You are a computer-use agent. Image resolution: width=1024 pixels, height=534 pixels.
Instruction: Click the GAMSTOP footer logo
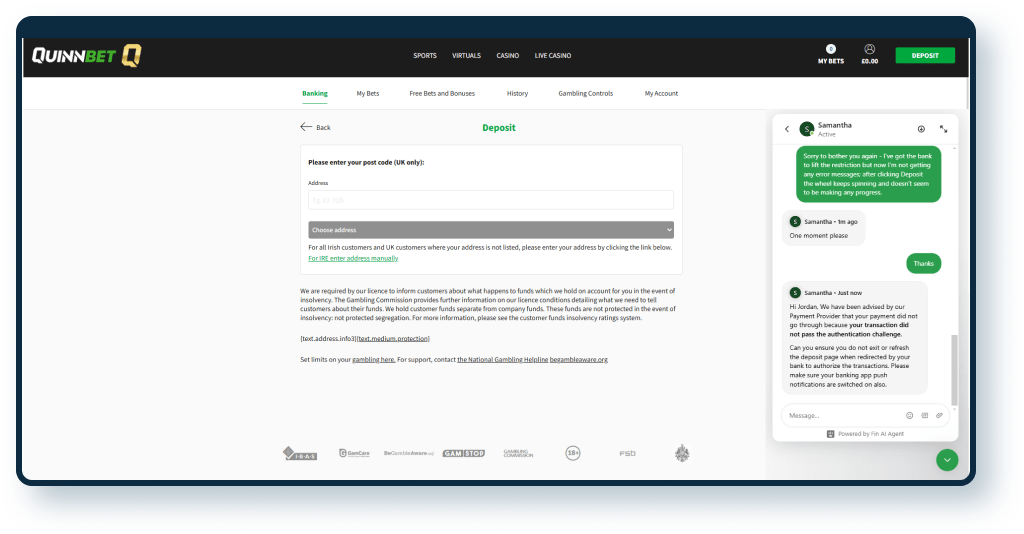click(x=464, y=453)
